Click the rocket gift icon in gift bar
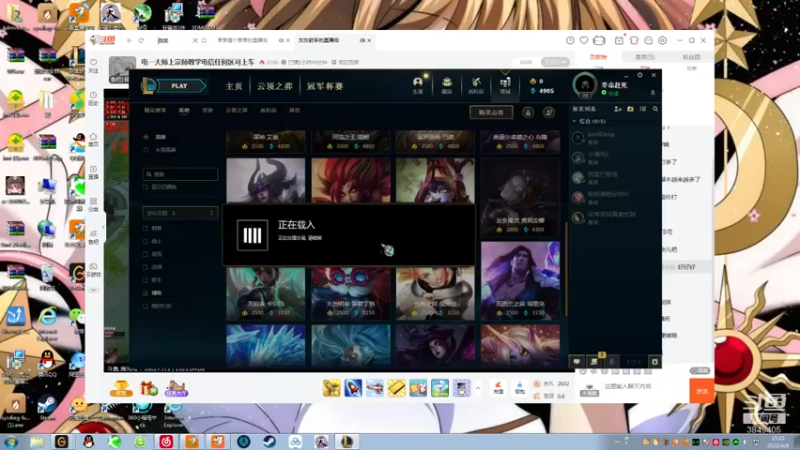Viewport: 800px width, 450px height. point(353,388)
